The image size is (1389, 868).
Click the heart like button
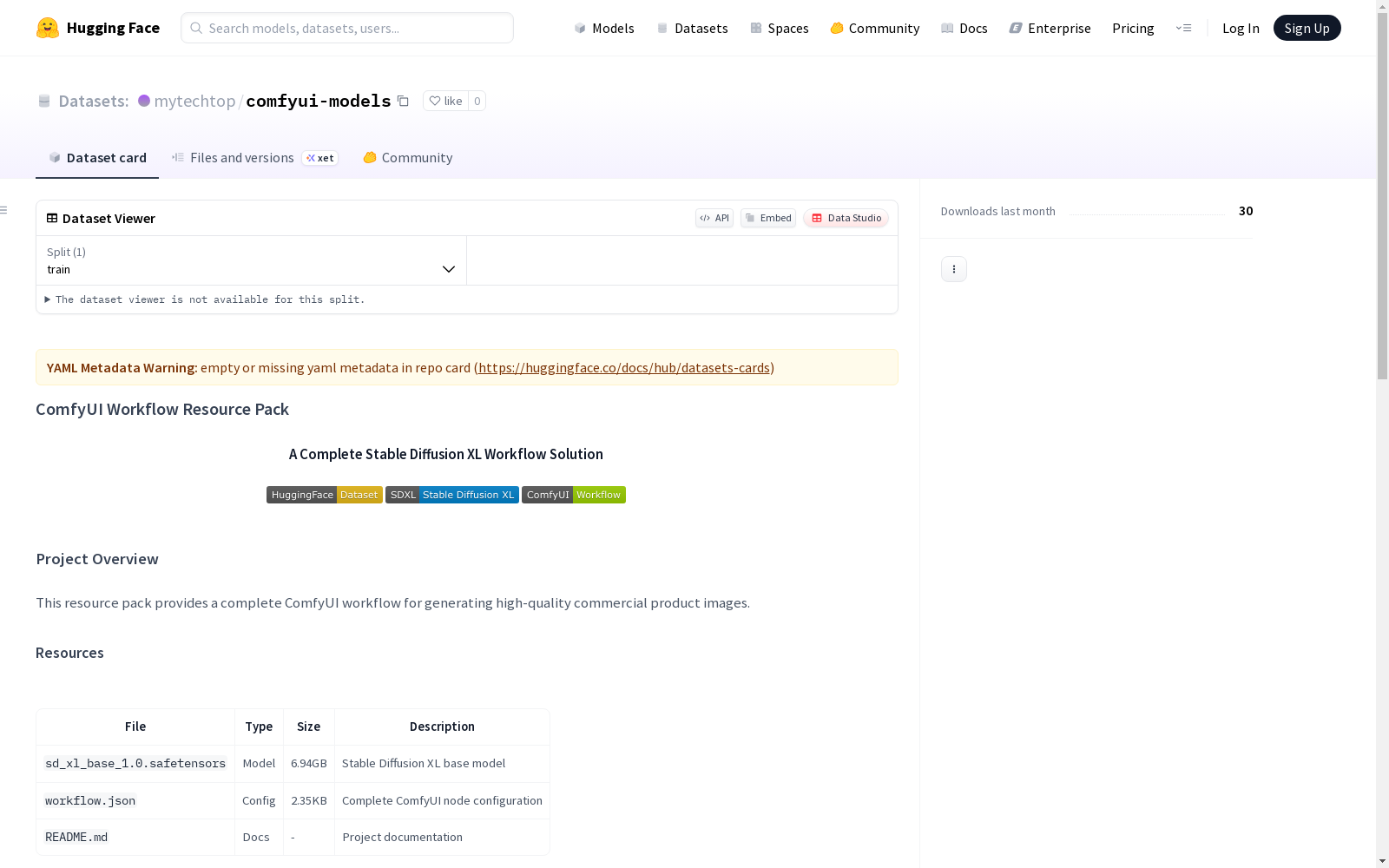445,101
